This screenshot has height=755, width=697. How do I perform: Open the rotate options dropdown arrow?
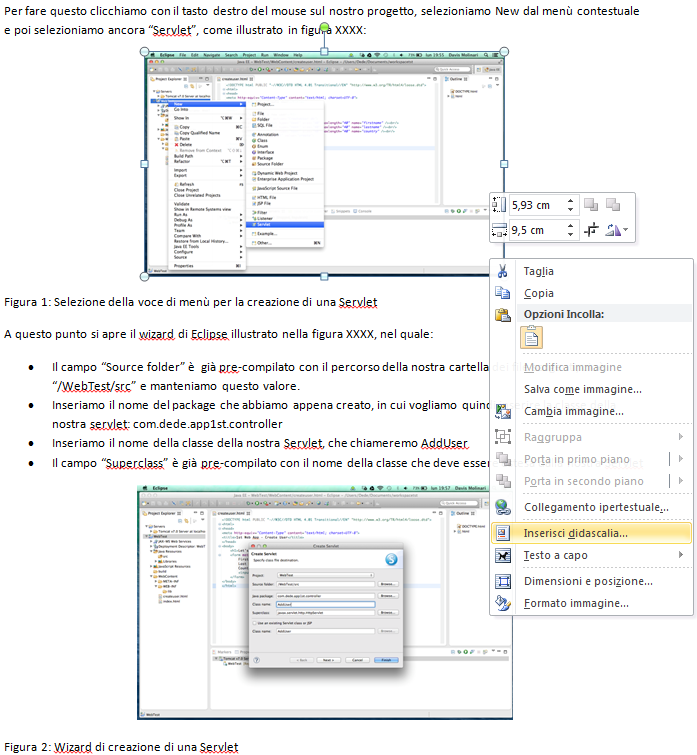(x=625, y=230)
